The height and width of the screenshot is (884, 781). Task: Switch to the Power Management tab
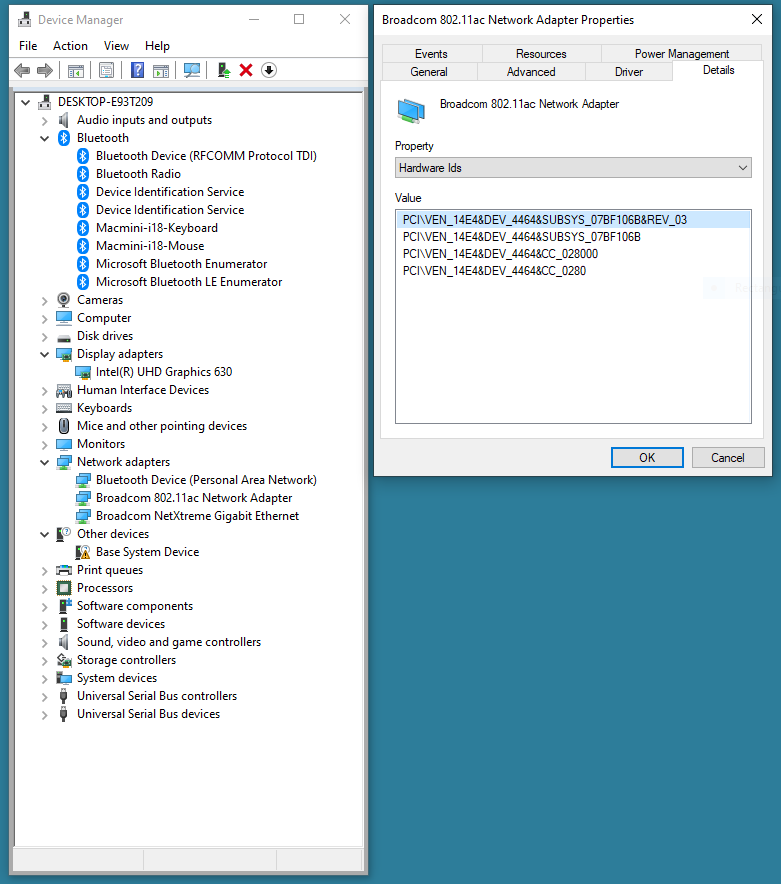pyautogui.click(x=682, y=54)
